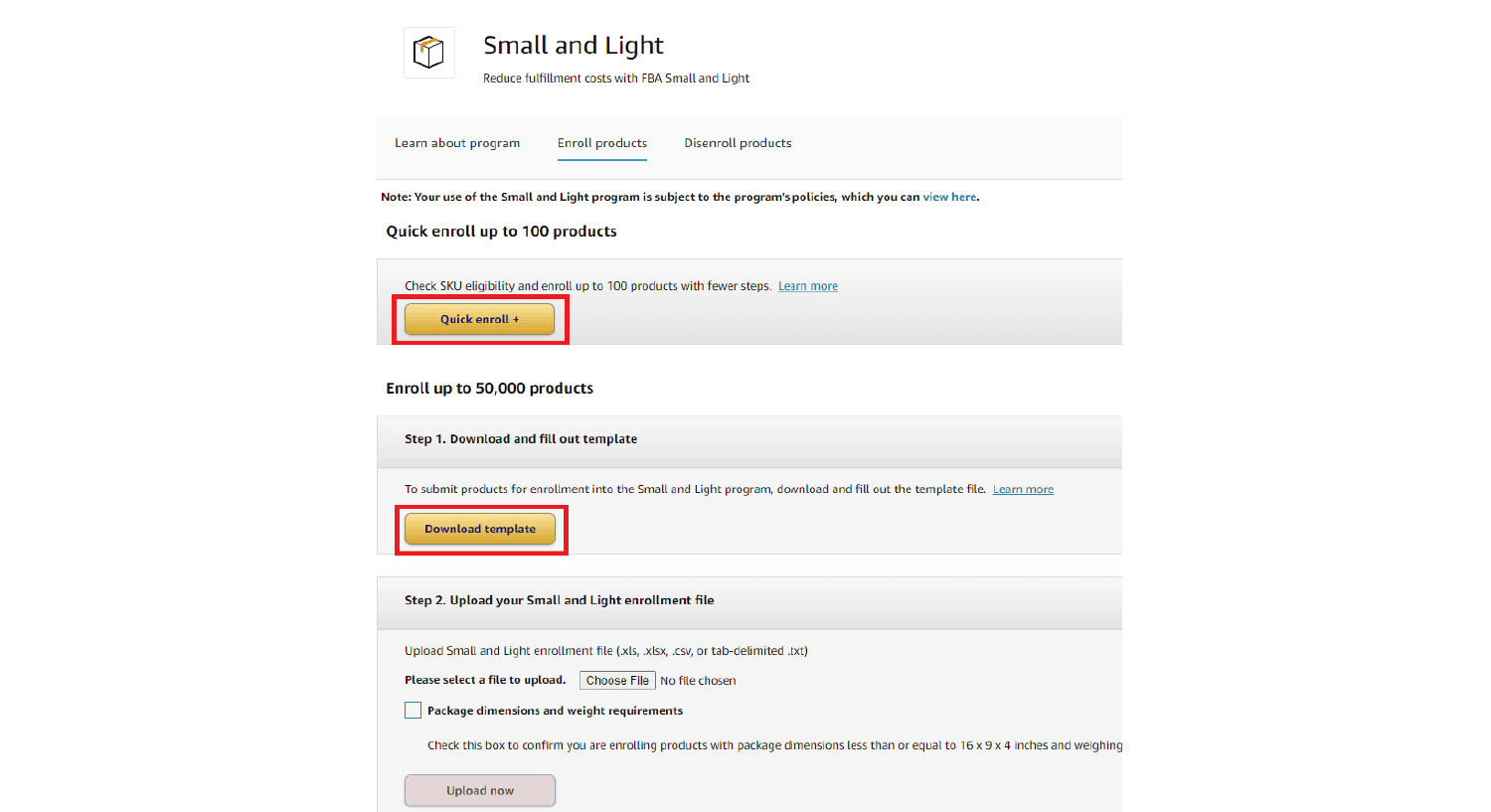Click Learn more beside SKU eligibility text
The height and width of the screenshot is (812, 1491).
(808, 286)
